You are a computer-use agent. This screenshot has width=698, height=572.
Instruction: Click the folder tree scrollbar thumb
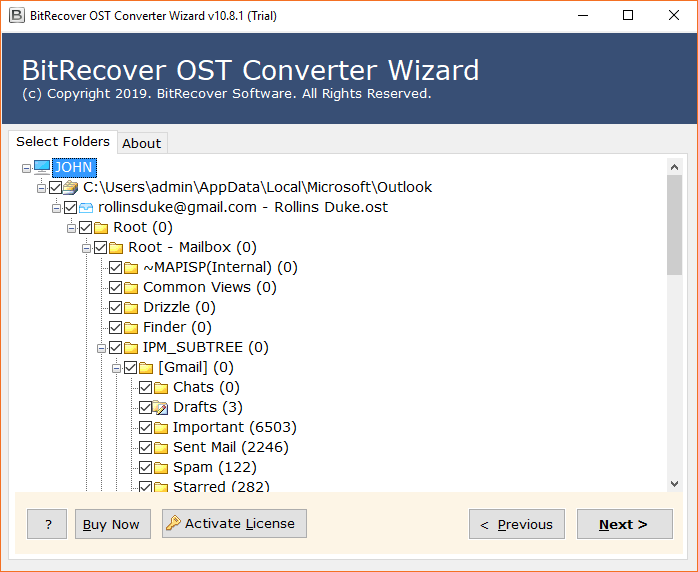click(674, 225)
